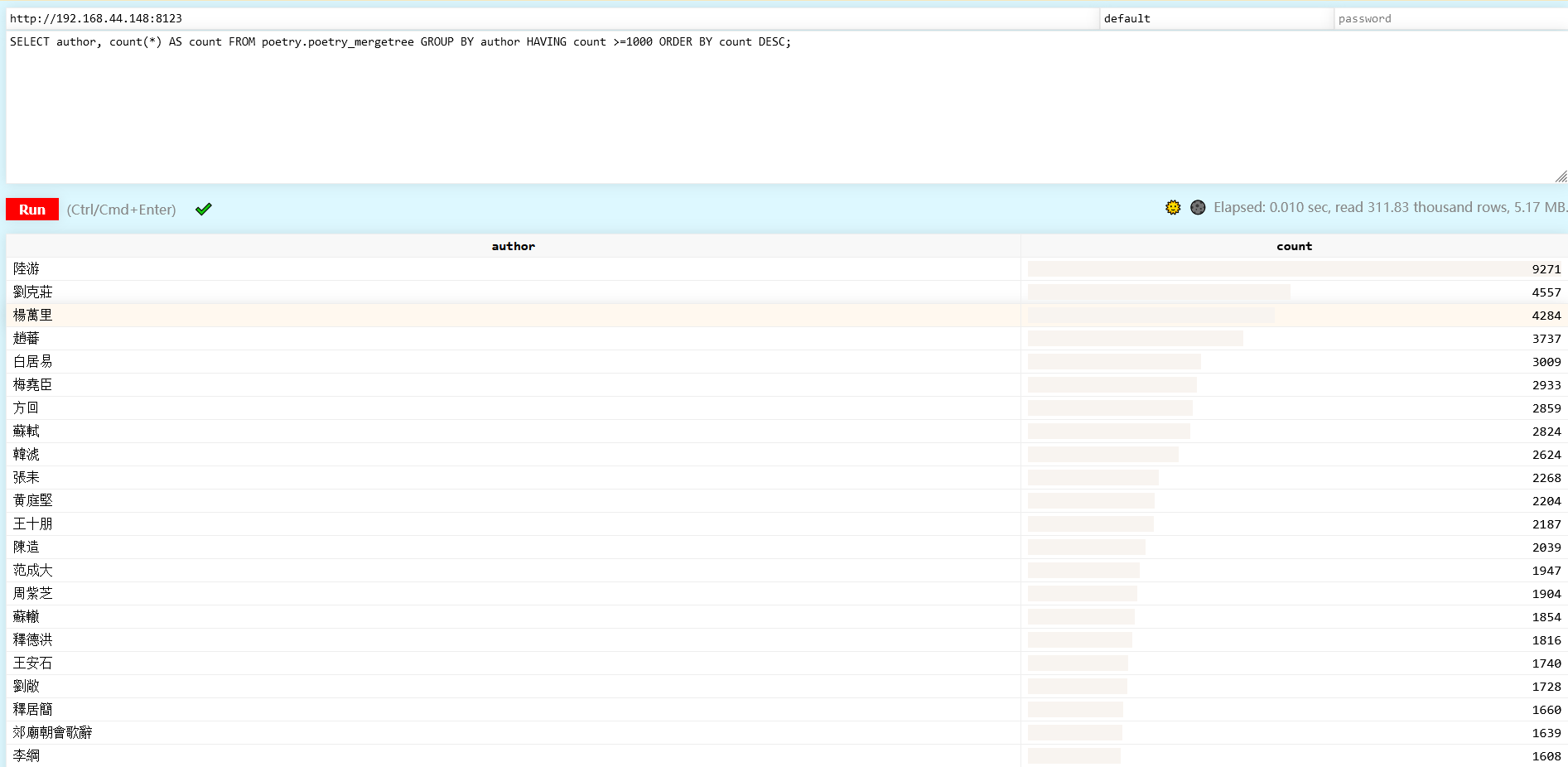
Task: Place cursor in the SQL query editor
Action: (x=787, y=107)
